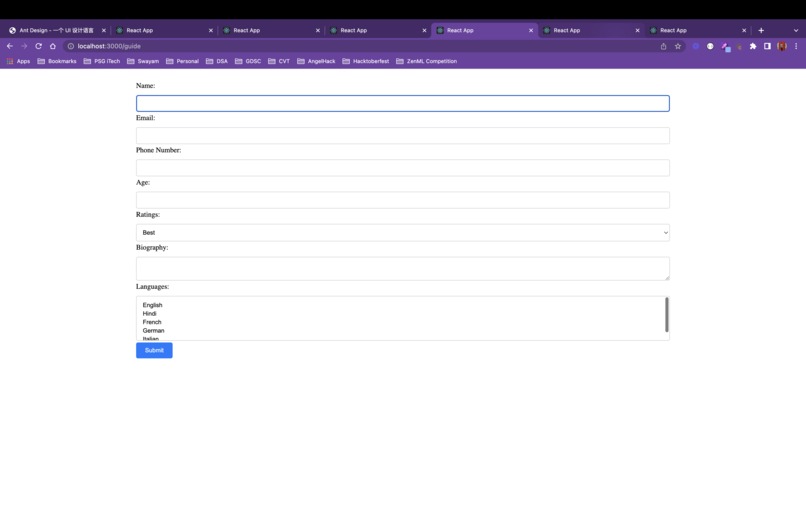806x523 pixels.
Task: Open the AngelHack bookmark folder
Action: coord(316,61)
